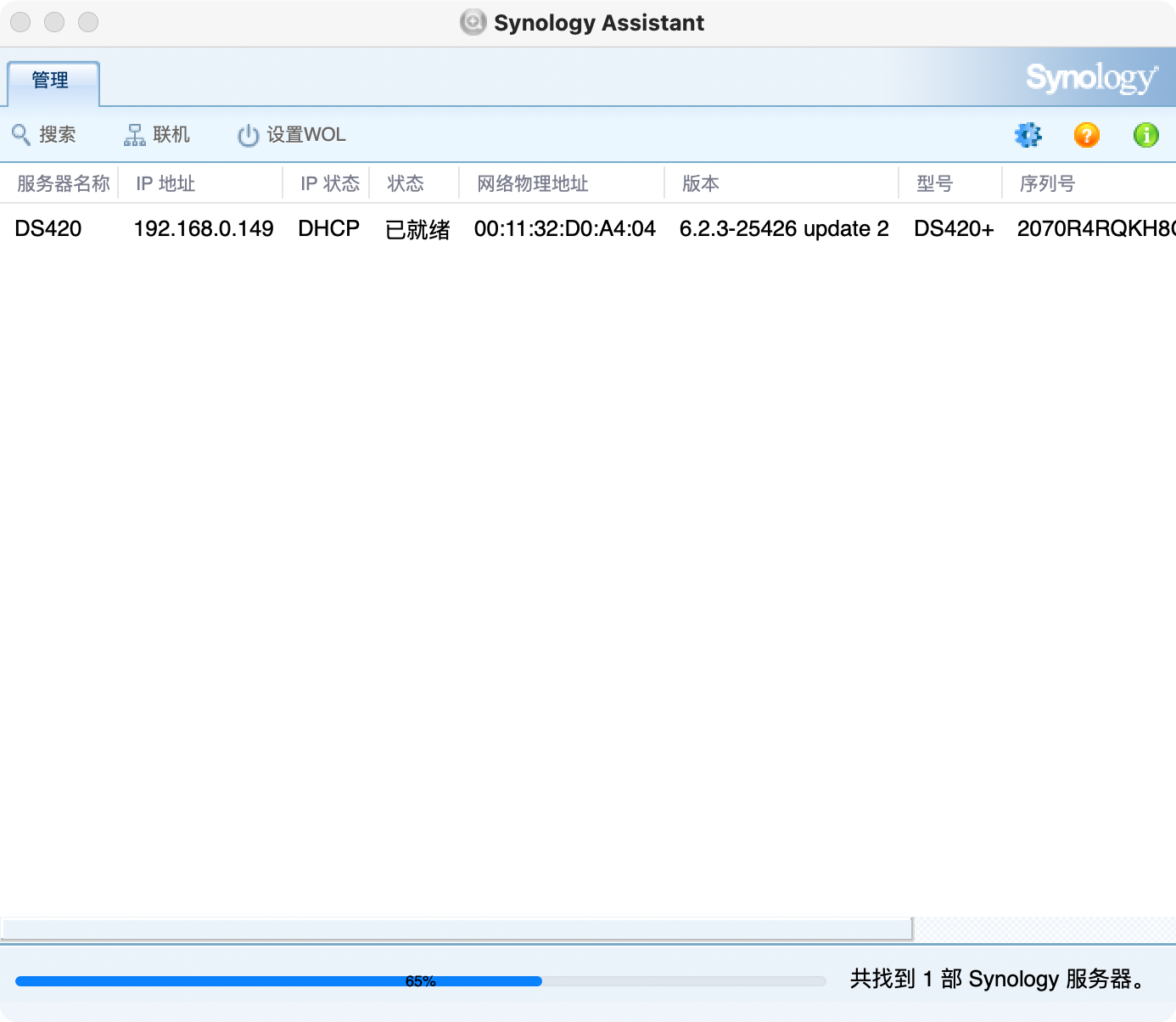
Task: Click the Synology logo in the header
Action: click(x=1091, y=78)
